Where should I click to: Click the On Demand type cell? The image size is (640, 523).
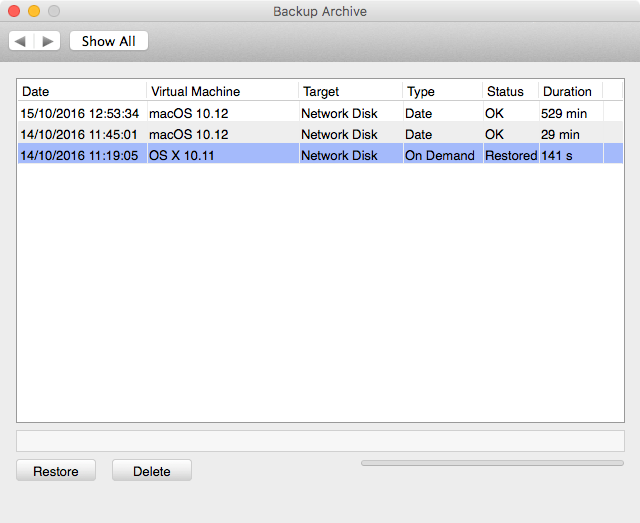point(443,155)
